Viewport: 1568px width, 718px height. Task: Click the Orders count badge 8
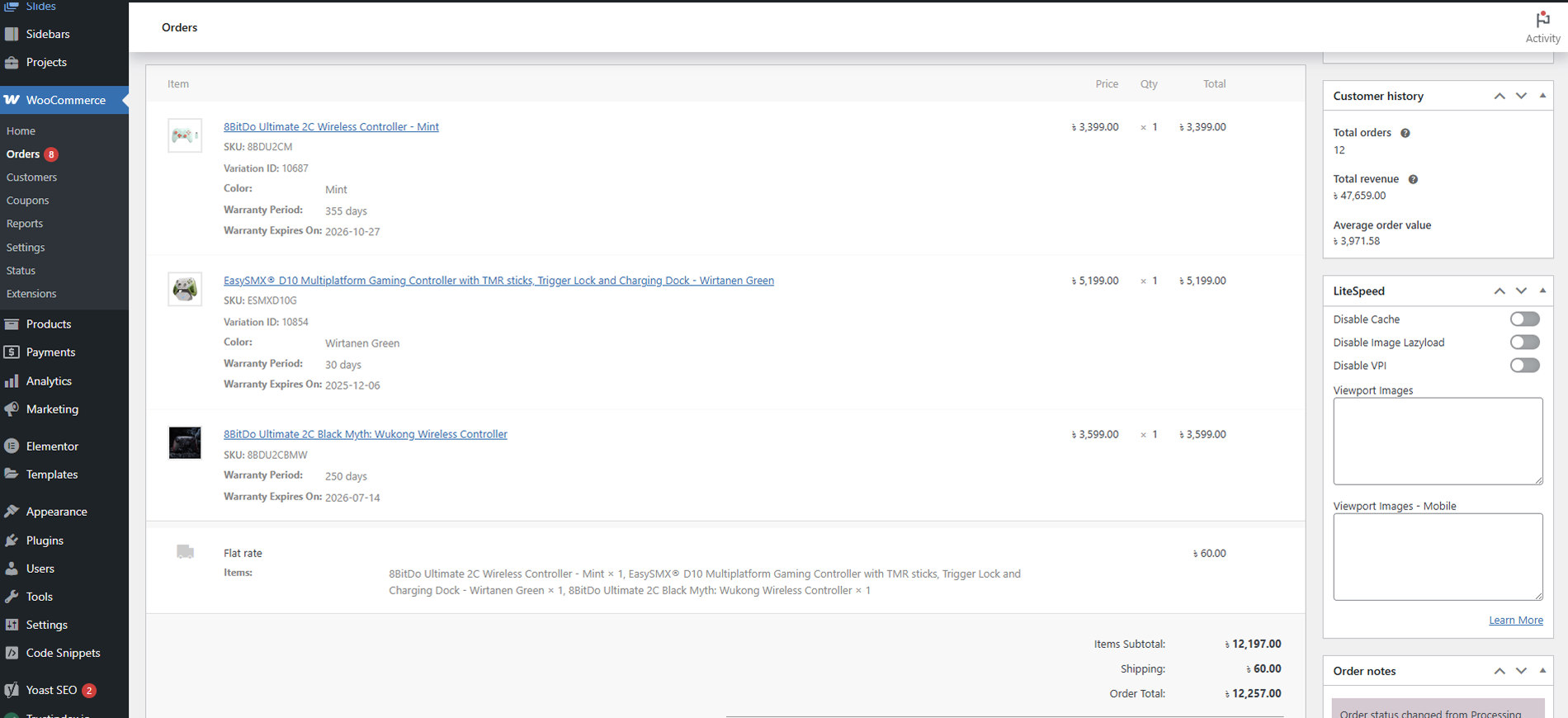51,154
